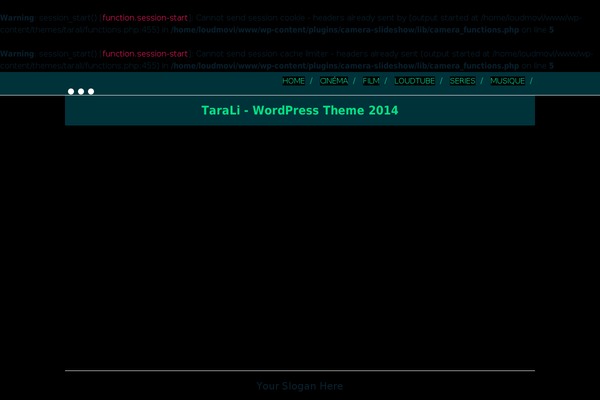Select the second slideshow pagination dot
Screen dimensions: 600x400
pos(81,91)
